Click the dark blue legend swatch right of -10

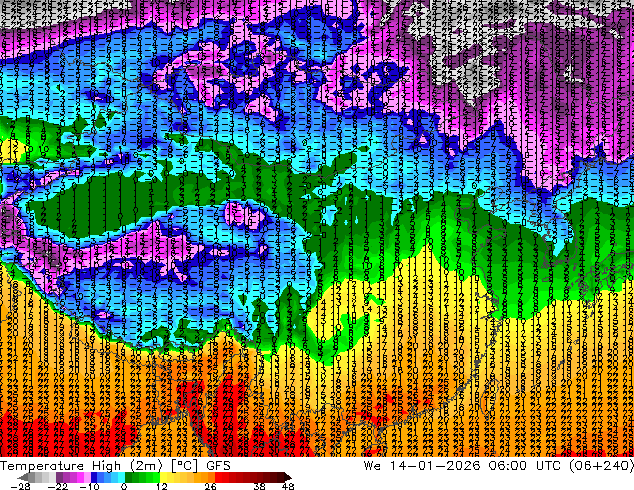click(x=94, y=477)
